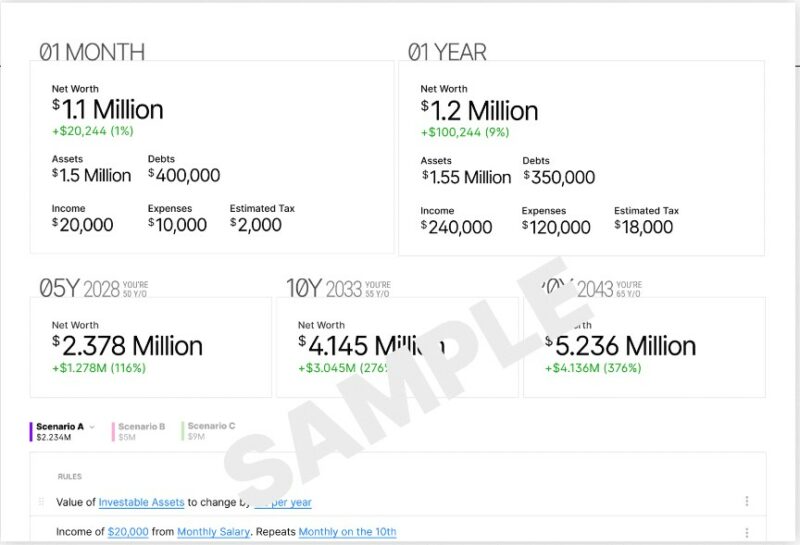The height and width of the screenshot is (545, 800).
Task: Click the Investable Assets link
Action: [141, 502]
